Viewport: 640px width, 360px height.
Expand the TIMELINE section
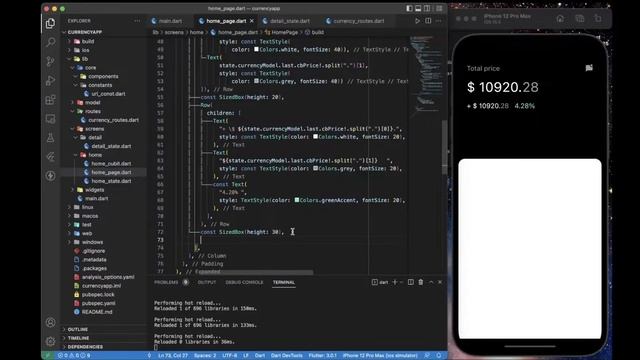[x=78, y=338]
